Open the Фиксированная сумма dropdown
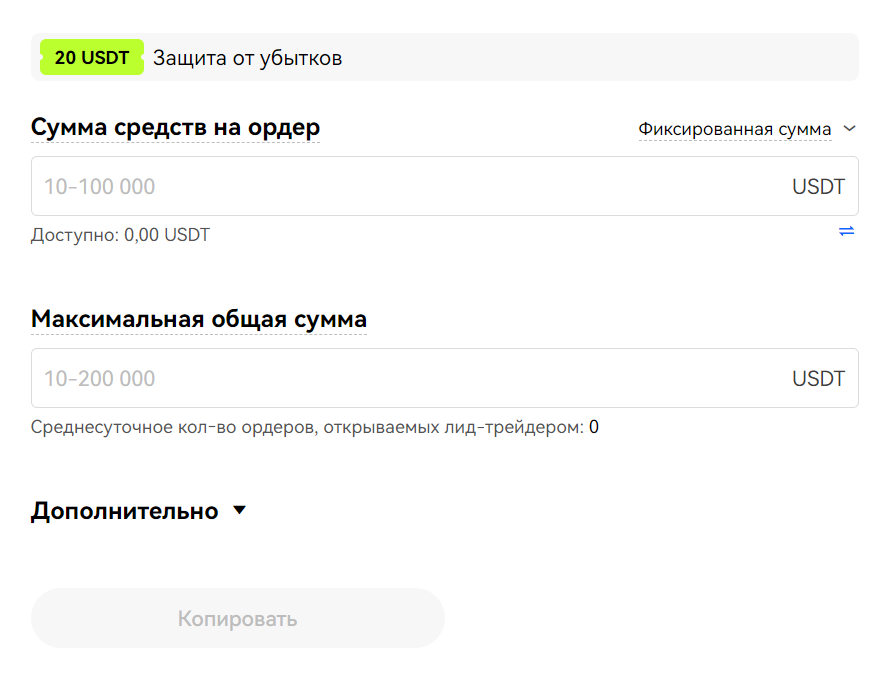 (735, 130)
